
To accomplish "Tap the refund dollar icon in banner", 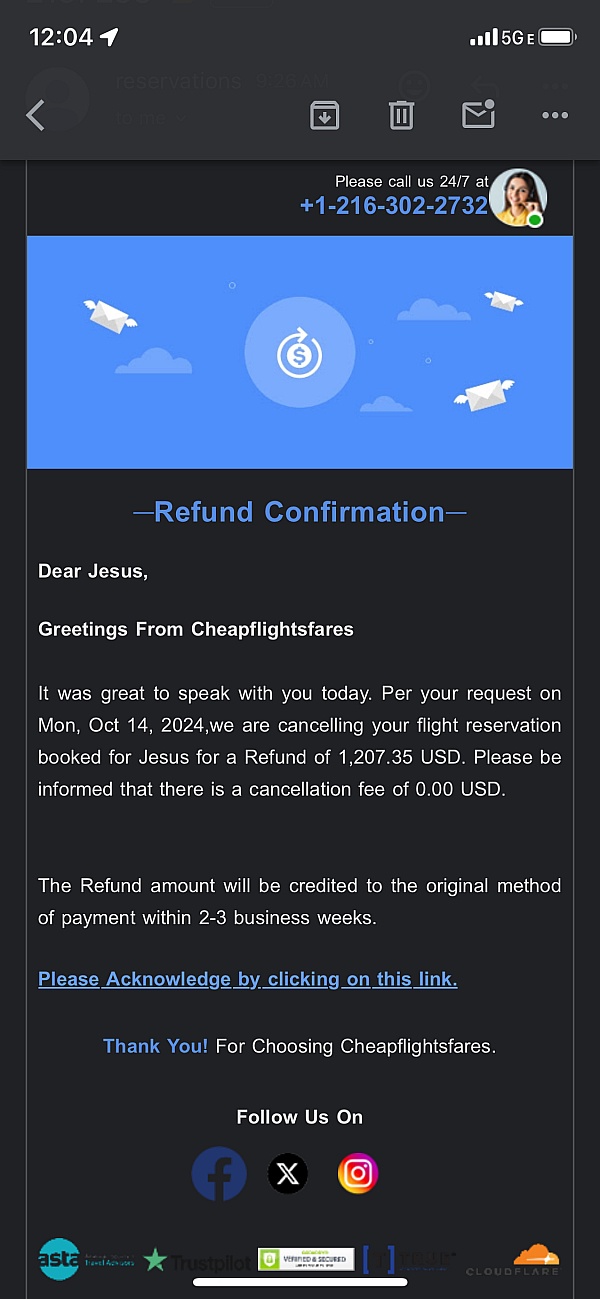I will pyautogui.click(x=299, y=353).
